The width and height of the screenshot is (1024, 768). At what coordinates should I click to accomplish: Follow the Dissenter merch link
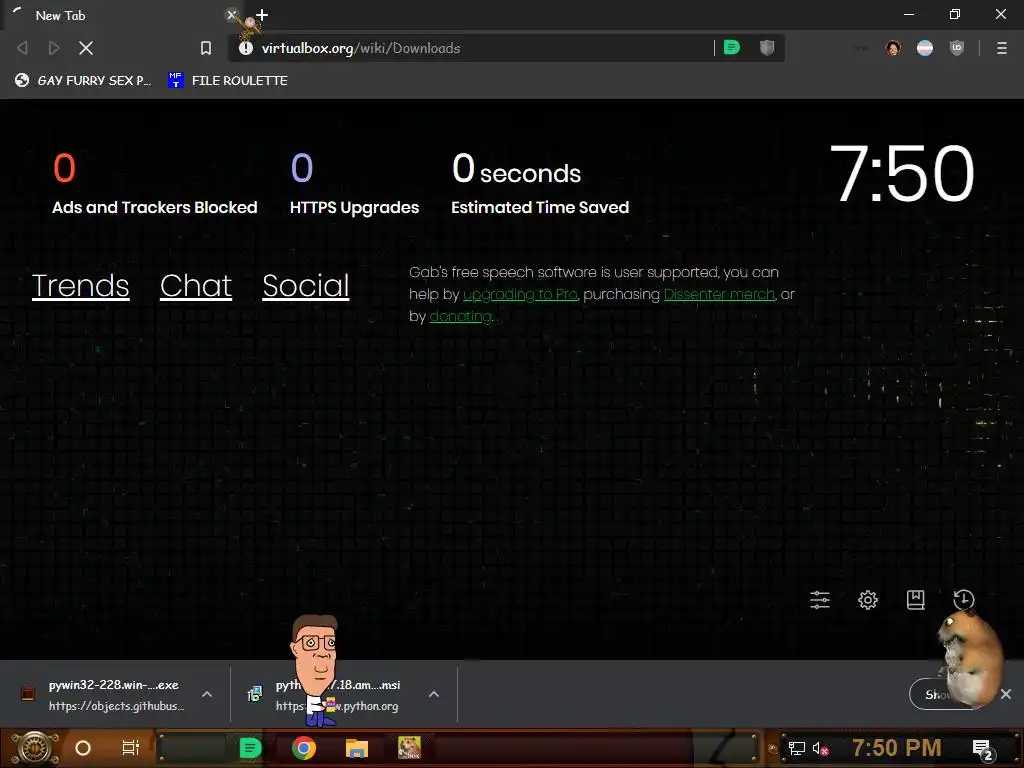coord(719,295)
